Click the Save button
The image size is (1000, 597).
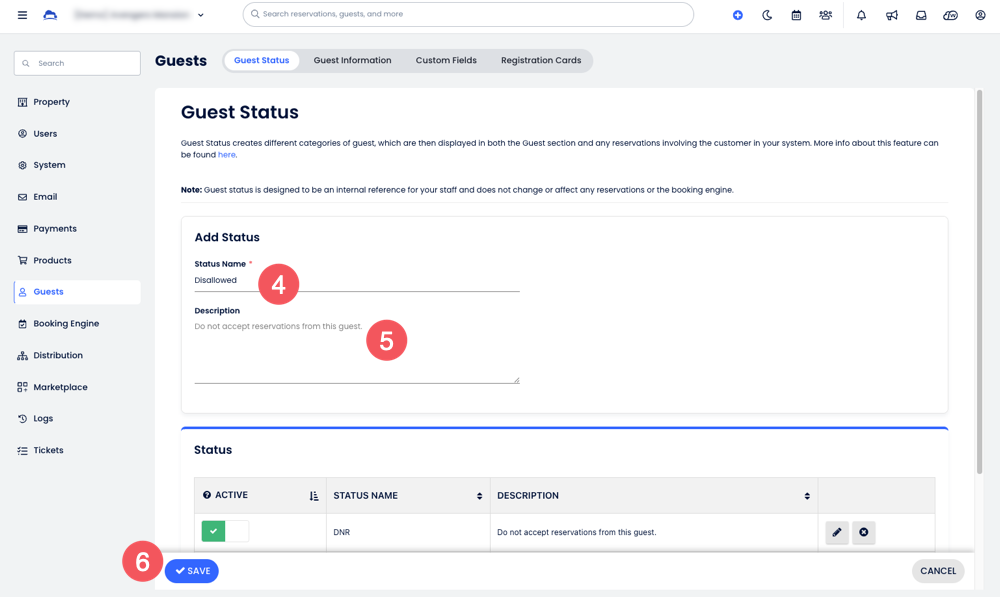[192, 571]
